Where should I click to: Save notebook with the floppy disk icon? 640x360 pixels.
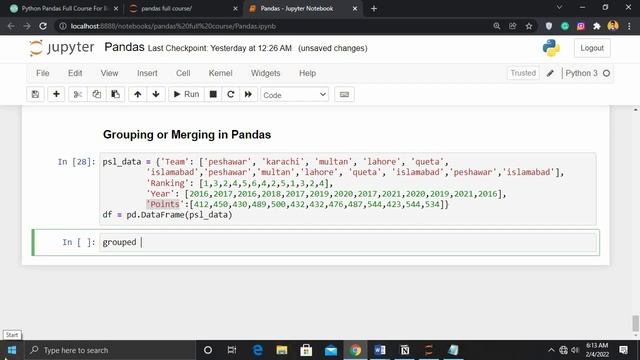(x=35, y=94)
